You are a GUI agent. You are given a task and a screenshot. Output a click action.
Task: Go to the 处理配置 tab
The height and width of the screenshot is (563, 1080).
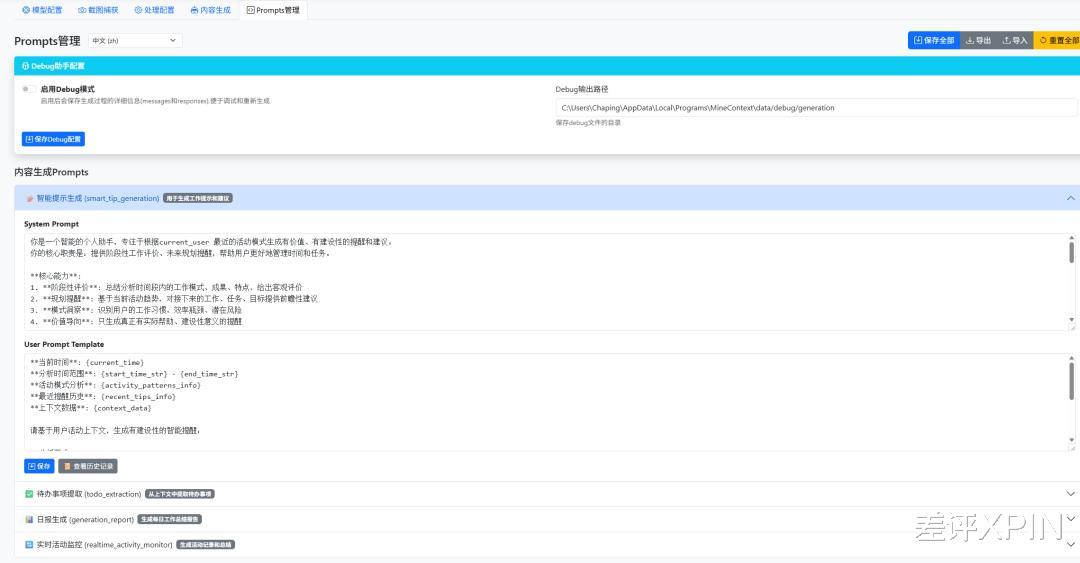coord(154,10)
